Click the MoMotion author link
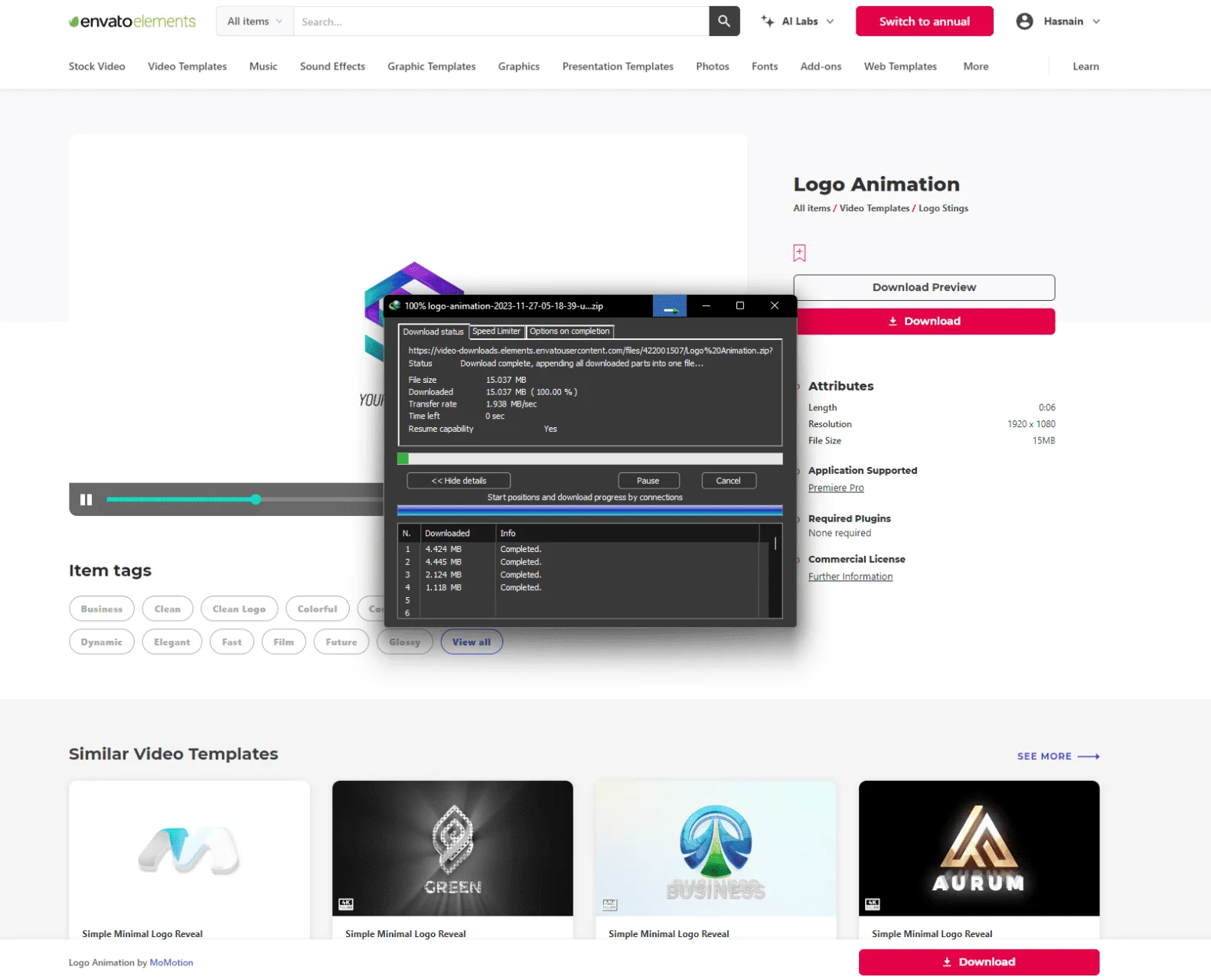 coord(171,962)
